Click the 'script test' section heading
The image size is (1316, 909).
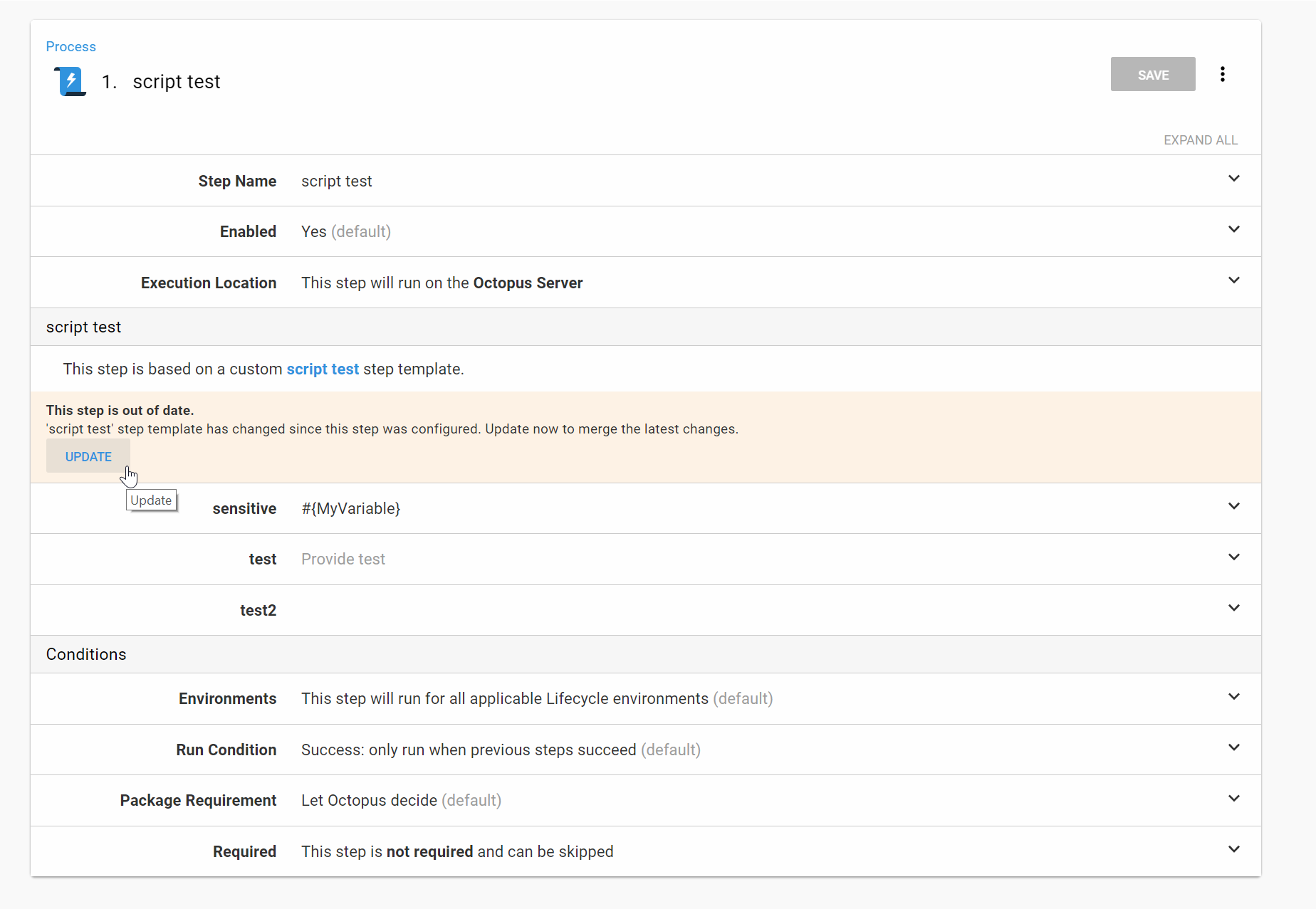click(83, 327)
